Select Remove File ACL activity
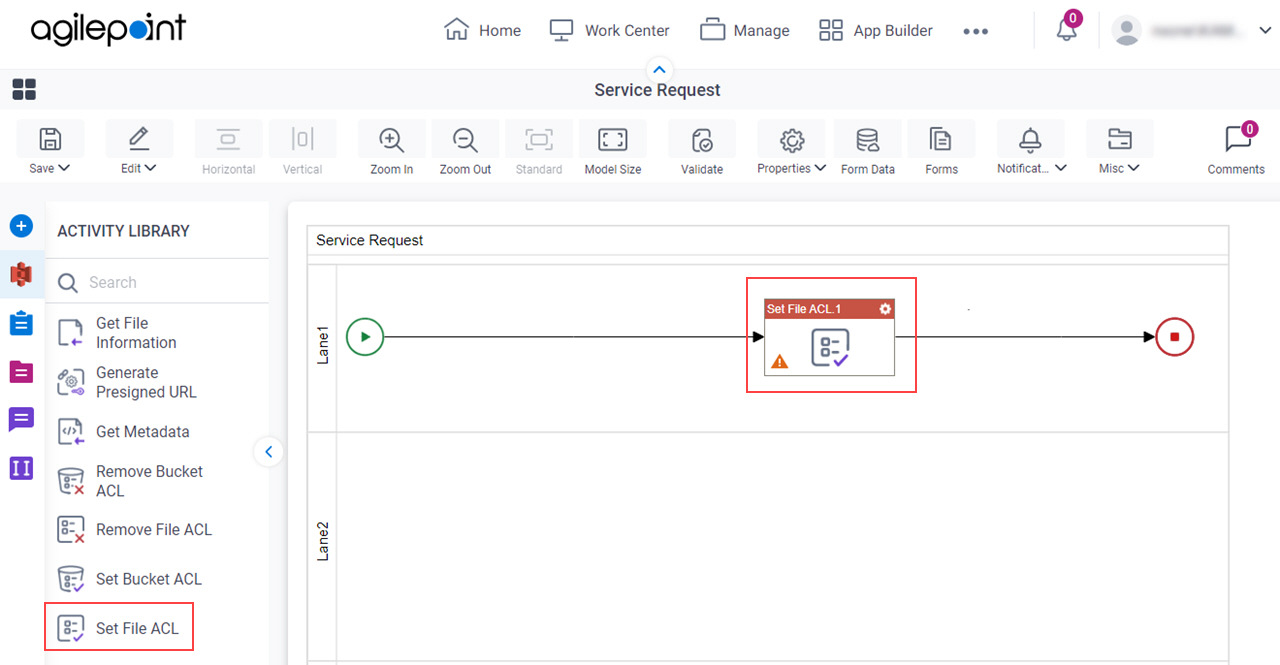1280x665 pixels. (x=135, y=530)
